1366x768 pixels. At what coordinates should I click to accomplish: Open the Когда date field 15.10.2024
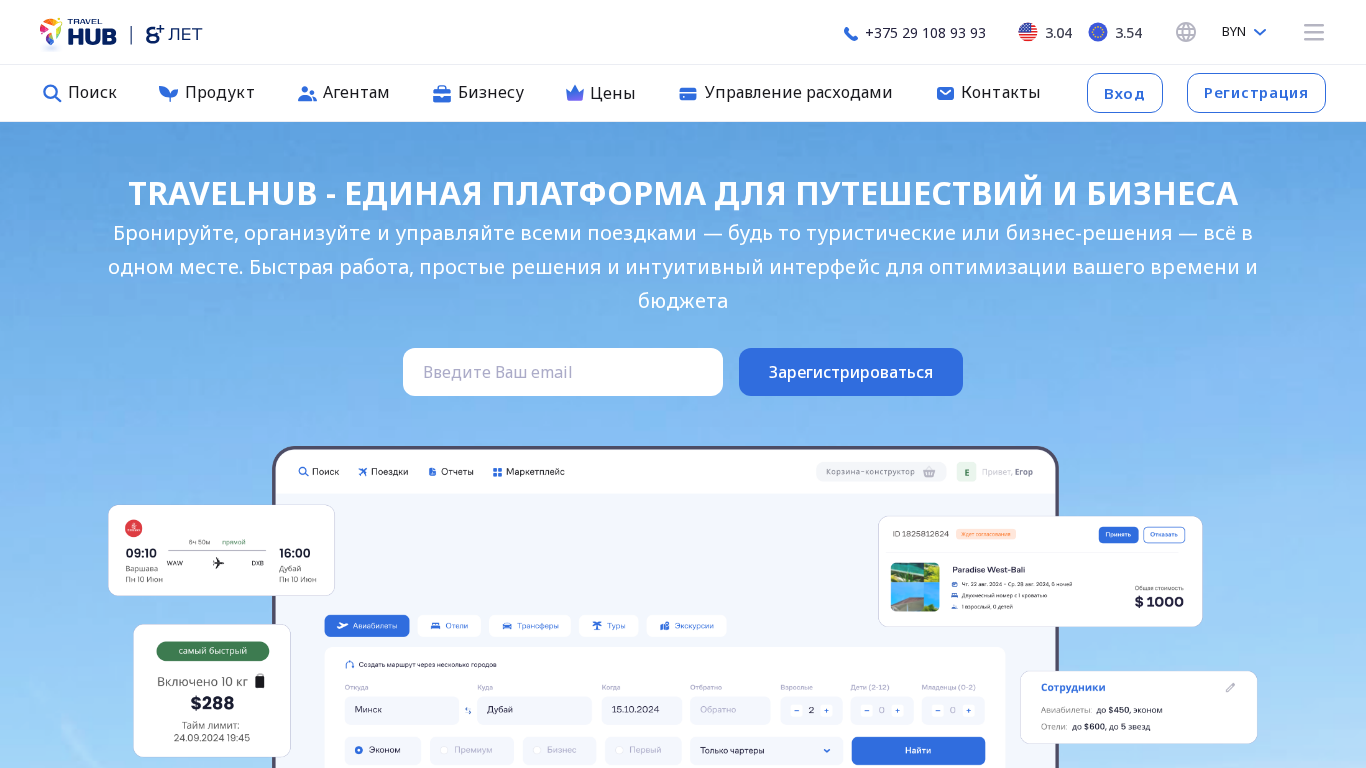click(641, 710)
